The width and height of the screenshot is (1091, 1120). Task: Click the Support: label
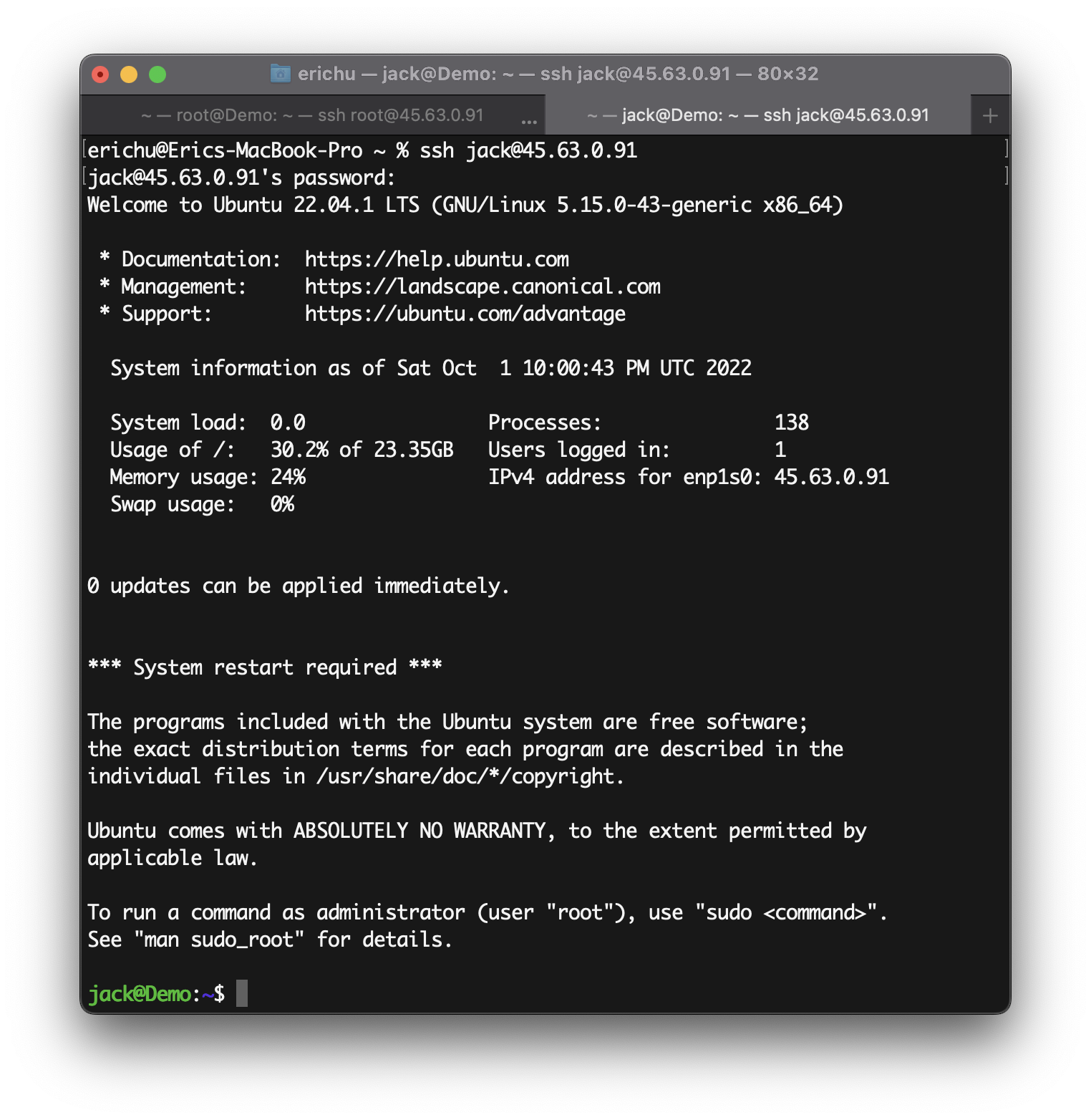[167, 314]
